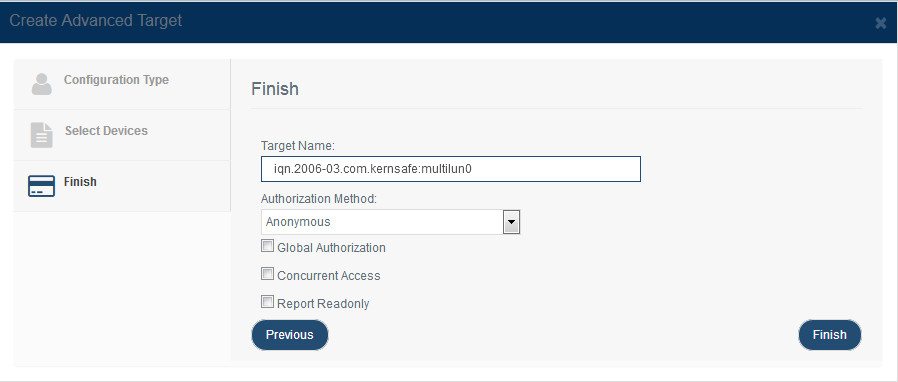
Task: Go back with the Previous button
Action: 290,335
